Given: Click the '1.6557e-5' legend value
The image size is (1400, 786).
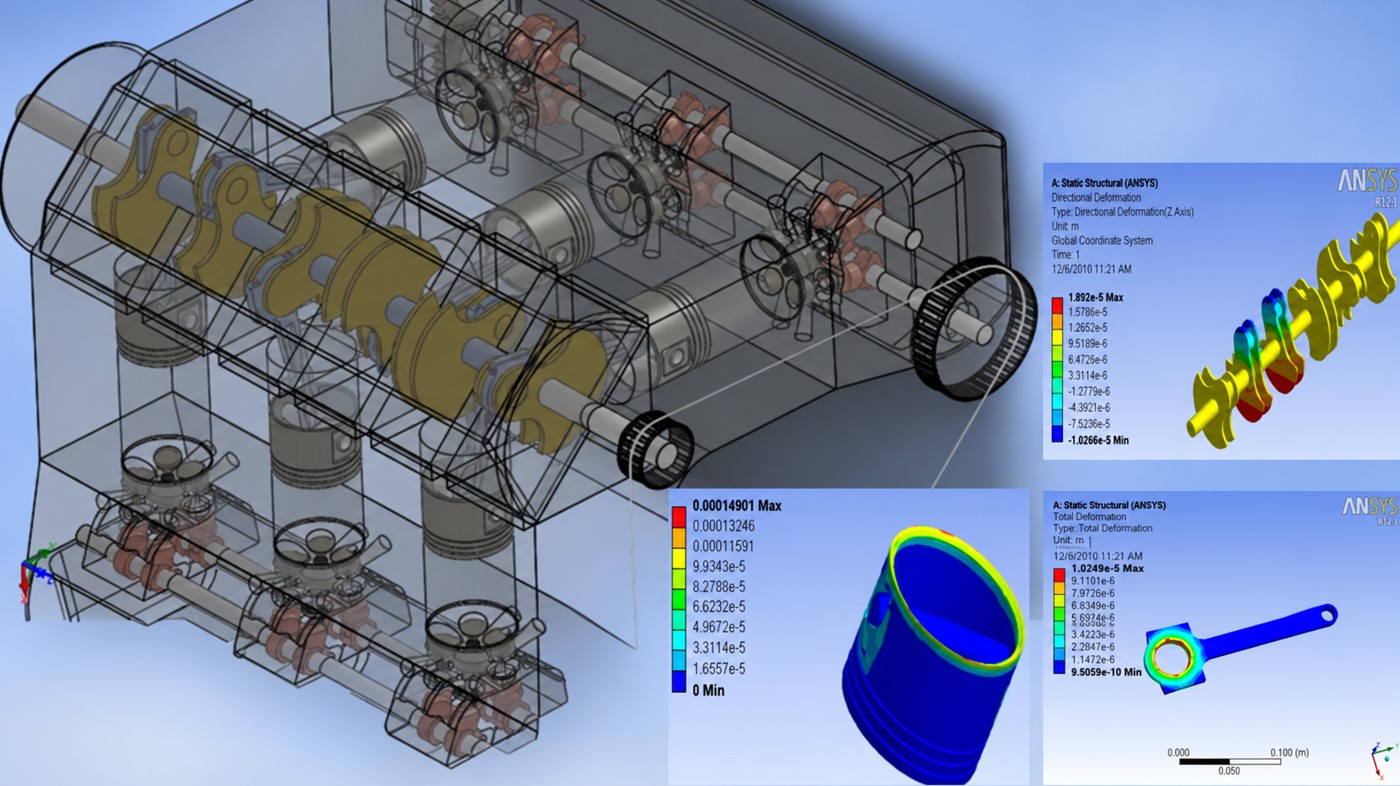Looking at the screenshot, I should click(719, 669).
